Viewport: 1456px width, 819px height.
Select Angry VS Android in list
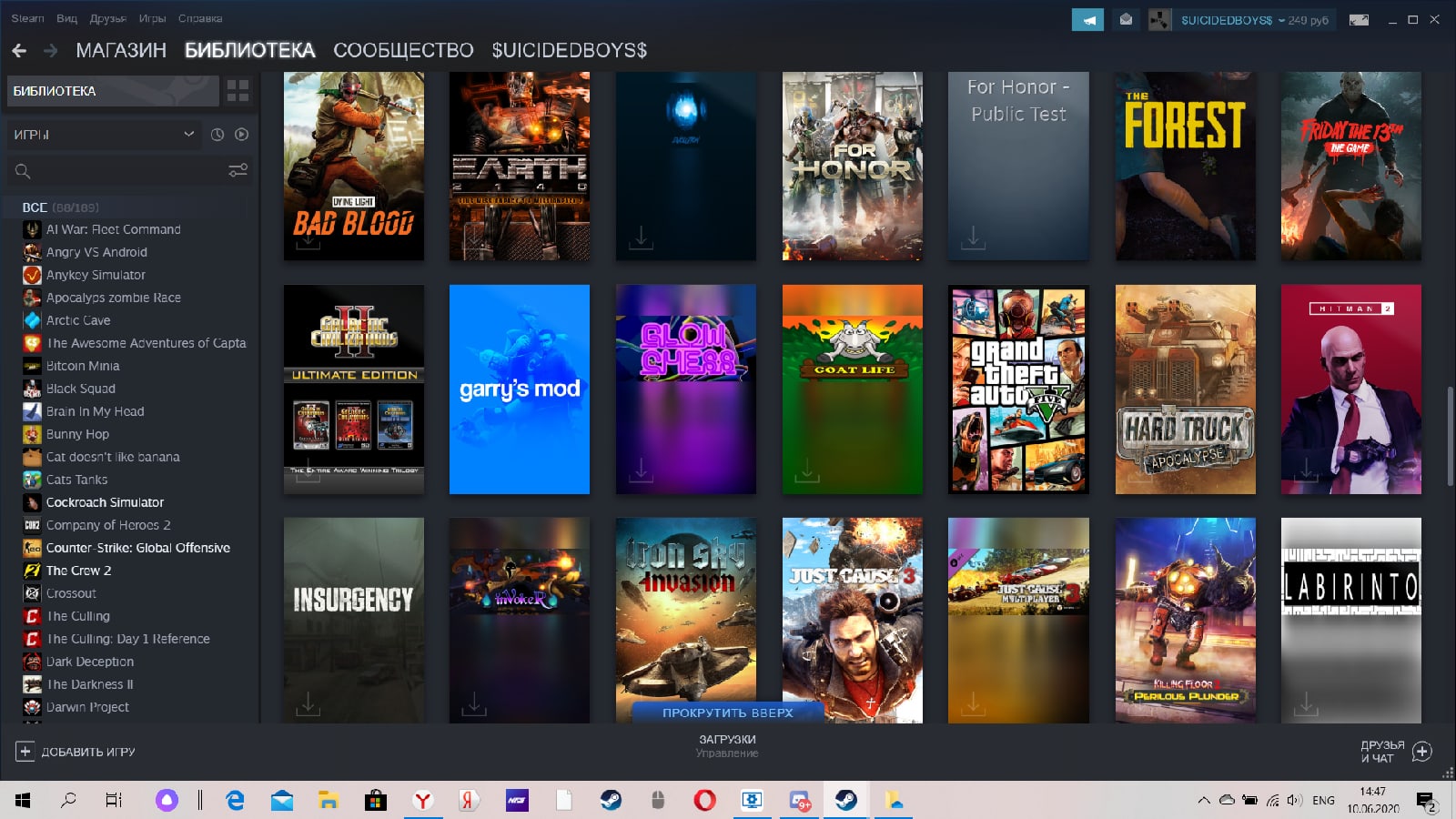coord(96,252)
